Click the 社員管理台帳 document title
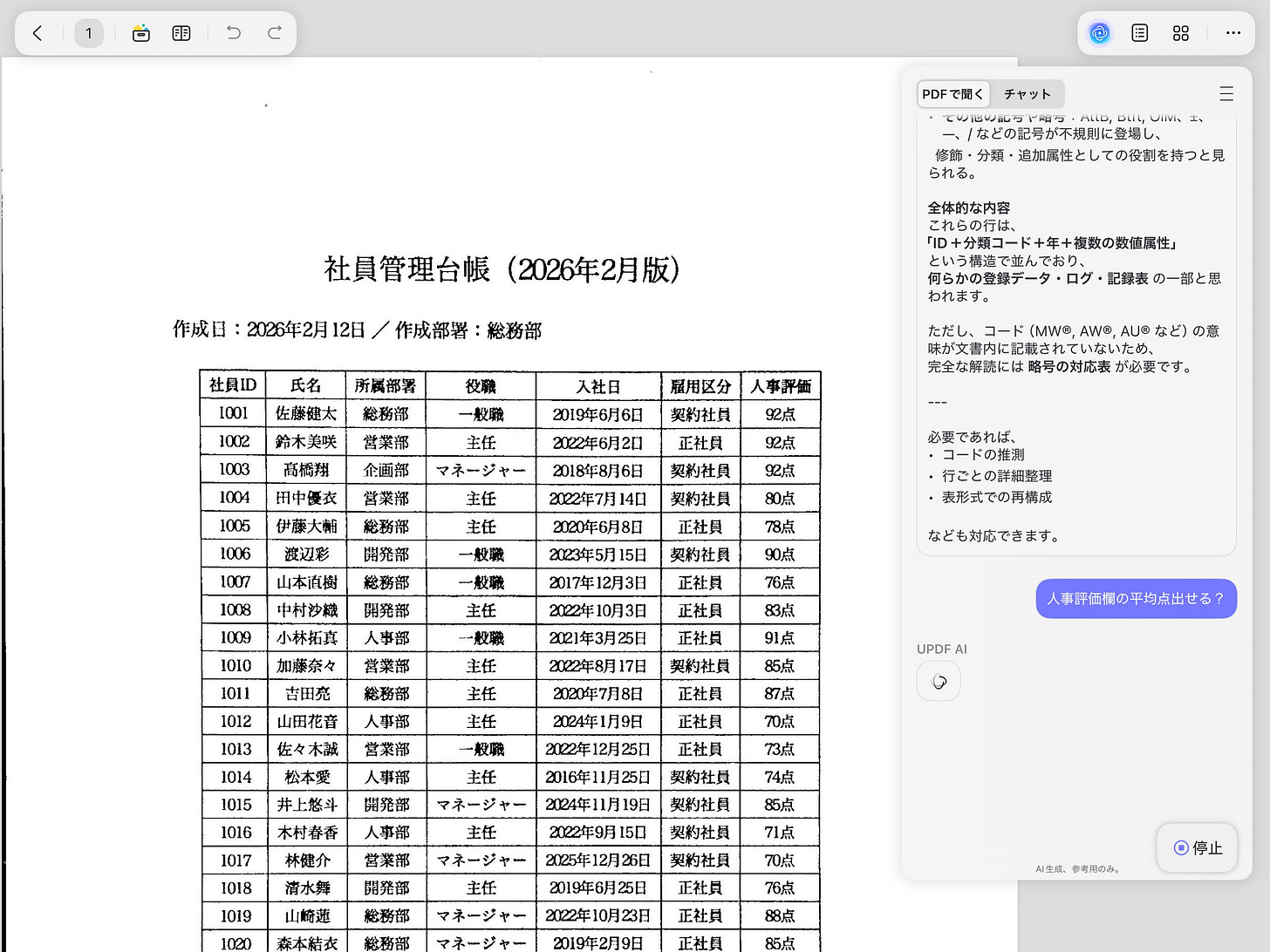Viewport: 1270px width, 952px height. click(x=502, y=270)
